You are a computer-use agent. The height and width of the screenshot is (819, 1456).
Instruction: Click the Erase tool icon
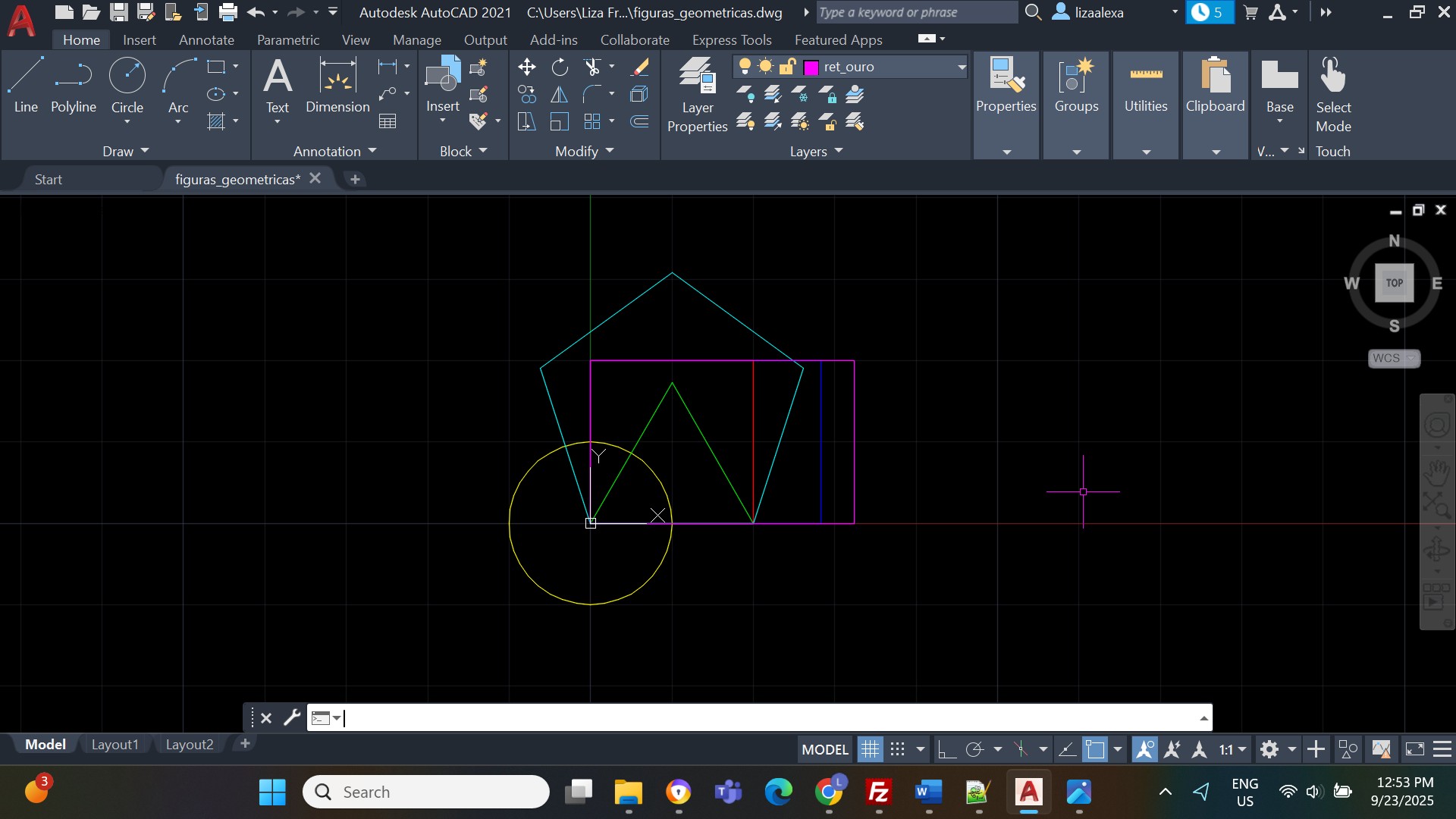click(x=640, y=67)
